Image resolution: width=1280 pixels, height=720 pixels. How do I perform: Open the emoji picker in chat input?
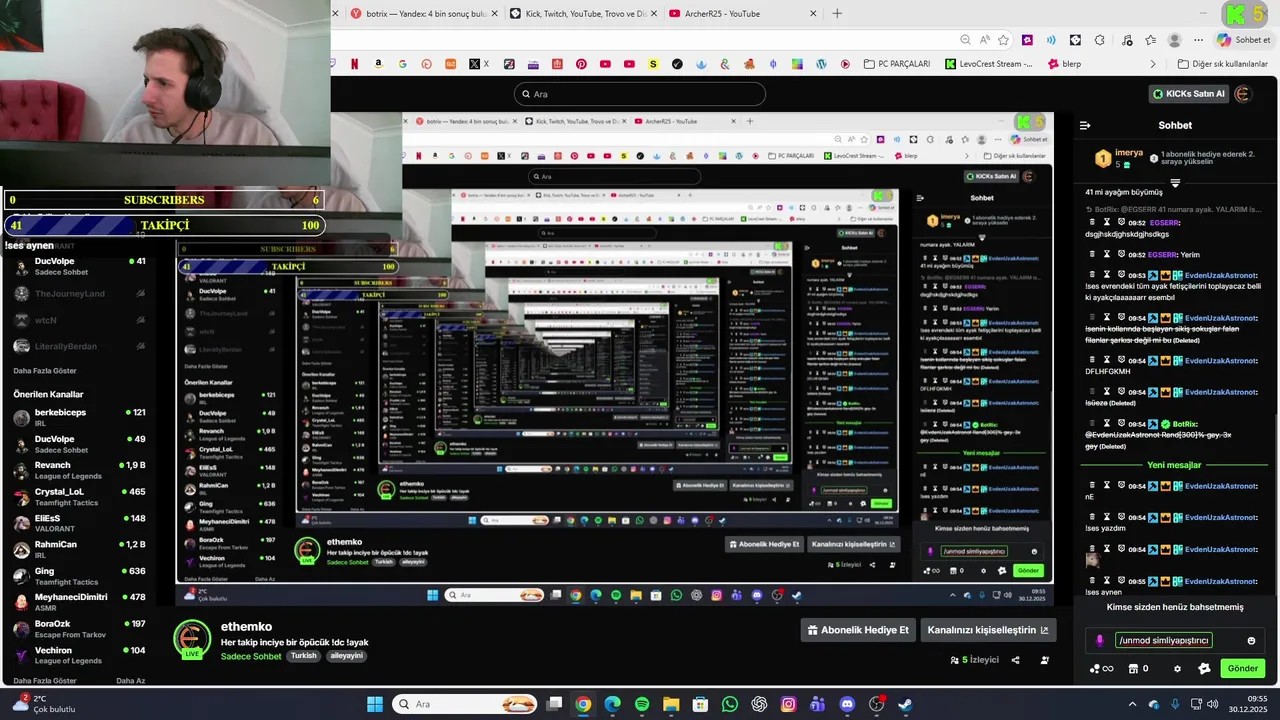1251,641
